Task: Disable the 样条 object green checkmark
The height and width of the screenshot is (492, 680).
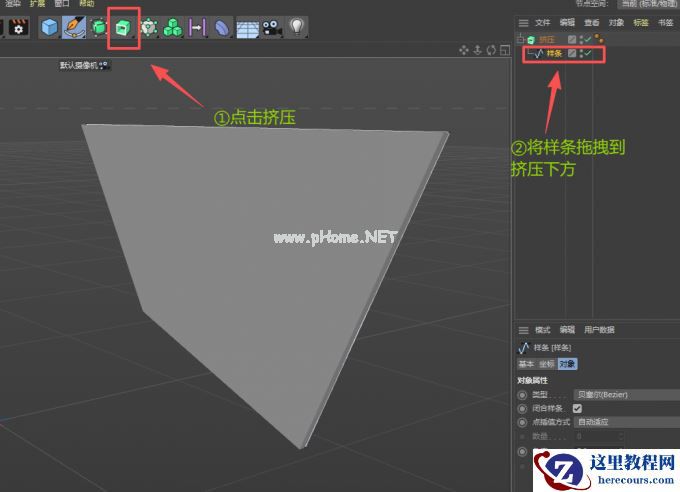Action: pyautogui.click(x=588, y=53)
